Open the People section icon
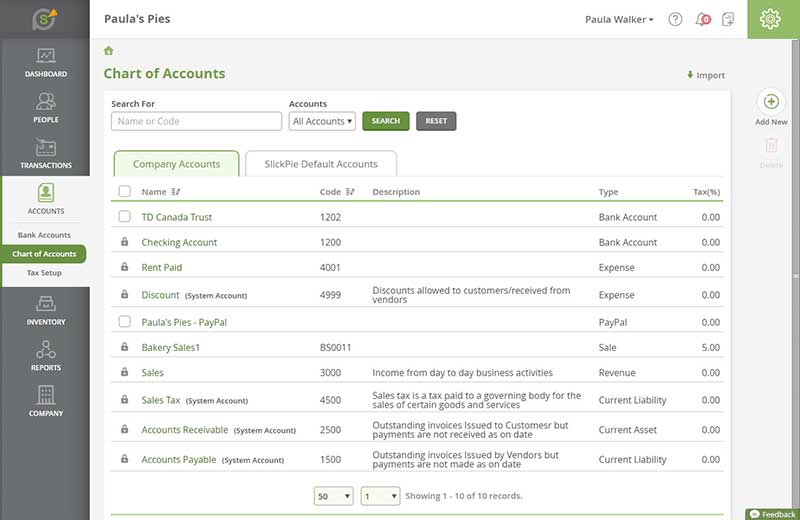 (45, 103)
